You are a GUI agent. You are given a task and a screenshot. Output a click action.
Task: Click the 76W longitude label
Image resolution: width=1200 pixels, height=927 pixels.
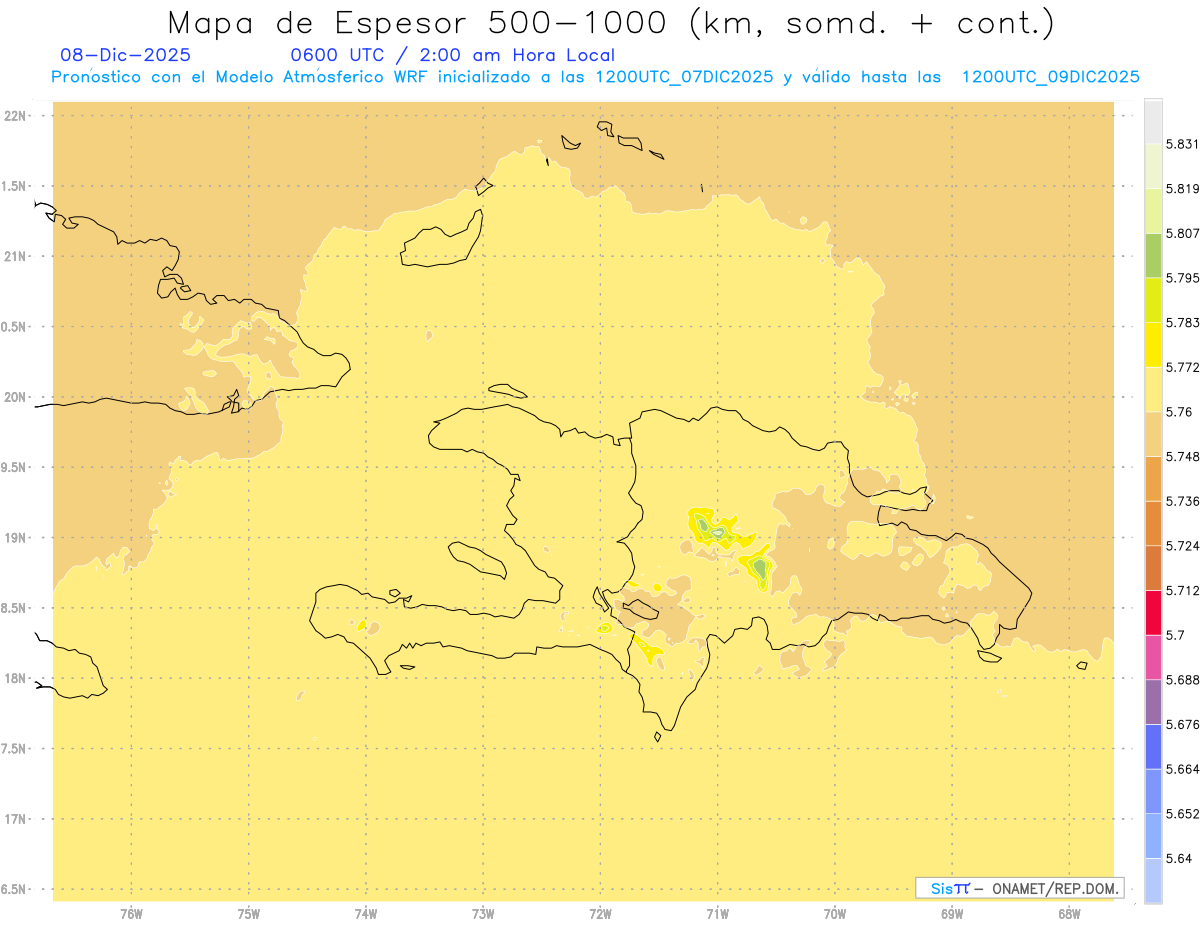(x=131, y=914)
